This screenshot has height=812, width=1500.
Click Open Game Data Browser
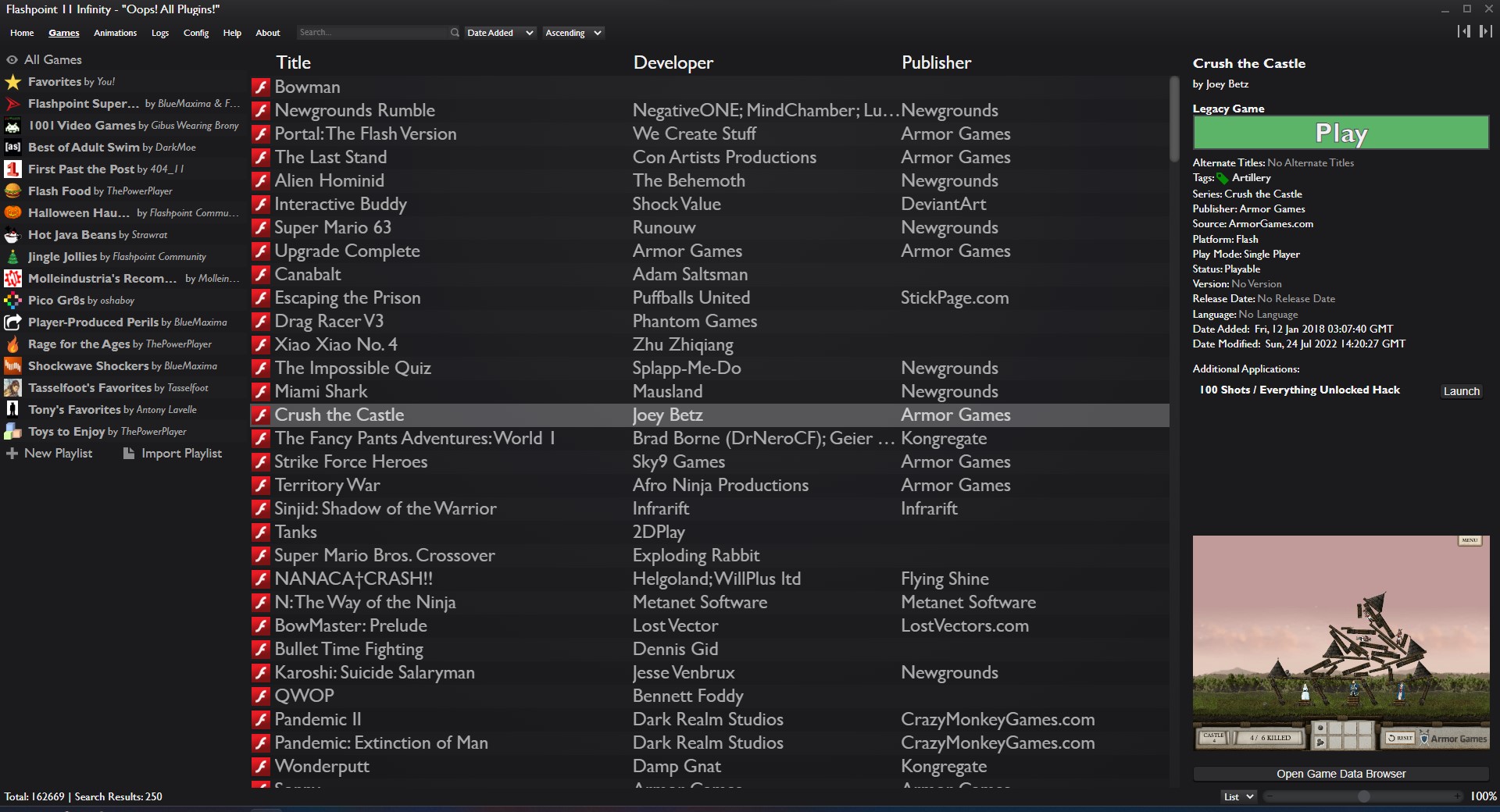click(x=1341, y=774)
